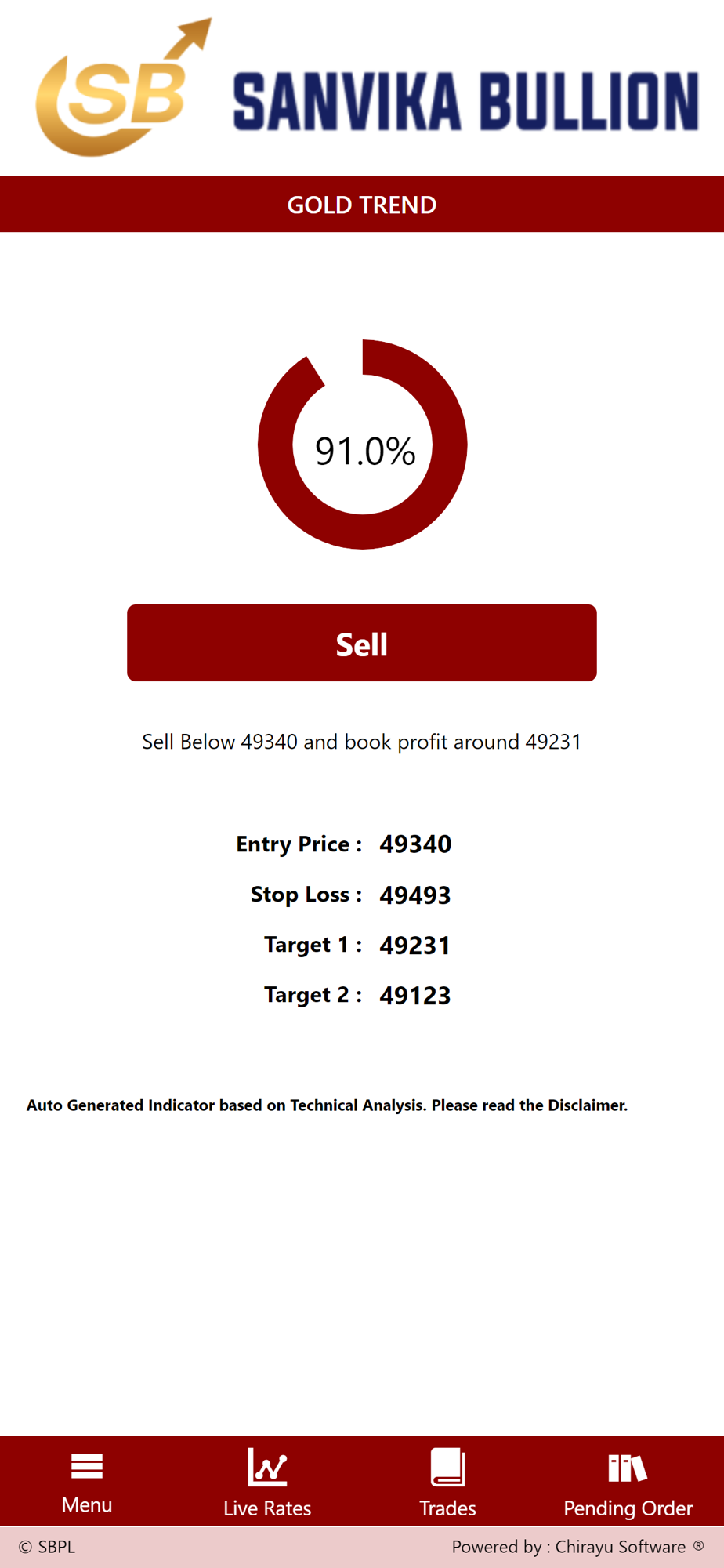Go to the Trades tab label
The width and height of the screenshot is (724, 1568).
pyautogui.click(x=447, y=1508)
